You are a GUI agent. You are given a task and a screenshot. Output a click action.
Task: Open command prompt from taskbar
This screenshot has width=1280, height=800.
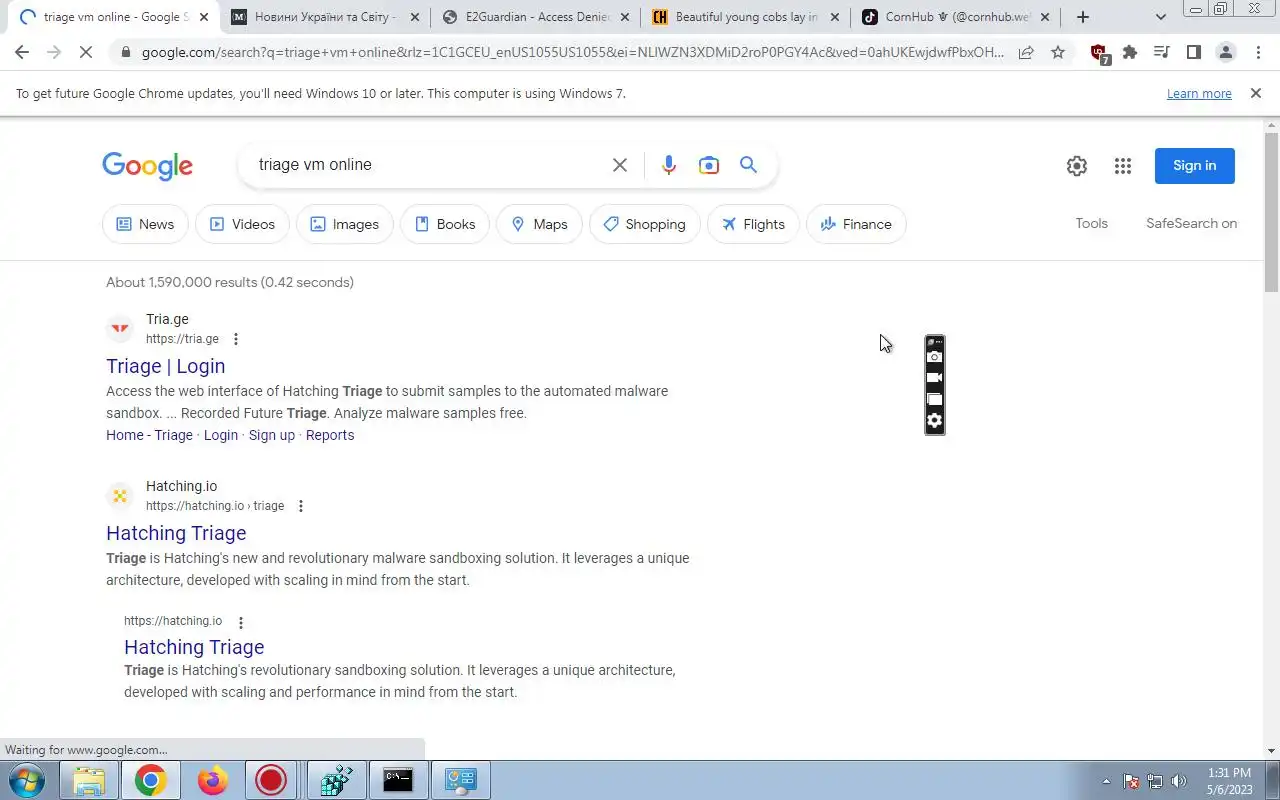(x=398, y=780)
